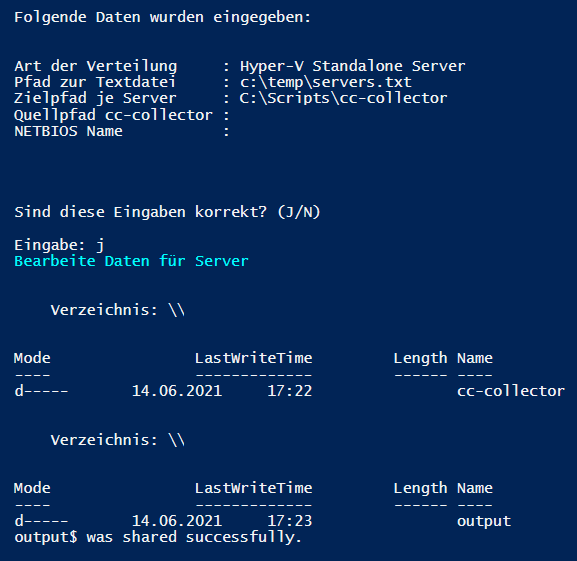Image resolution: width=577 pixels, height=561 pixels.
Task: Click the 'cc-collector' directory name entry
Action: (x=511, y=391)
